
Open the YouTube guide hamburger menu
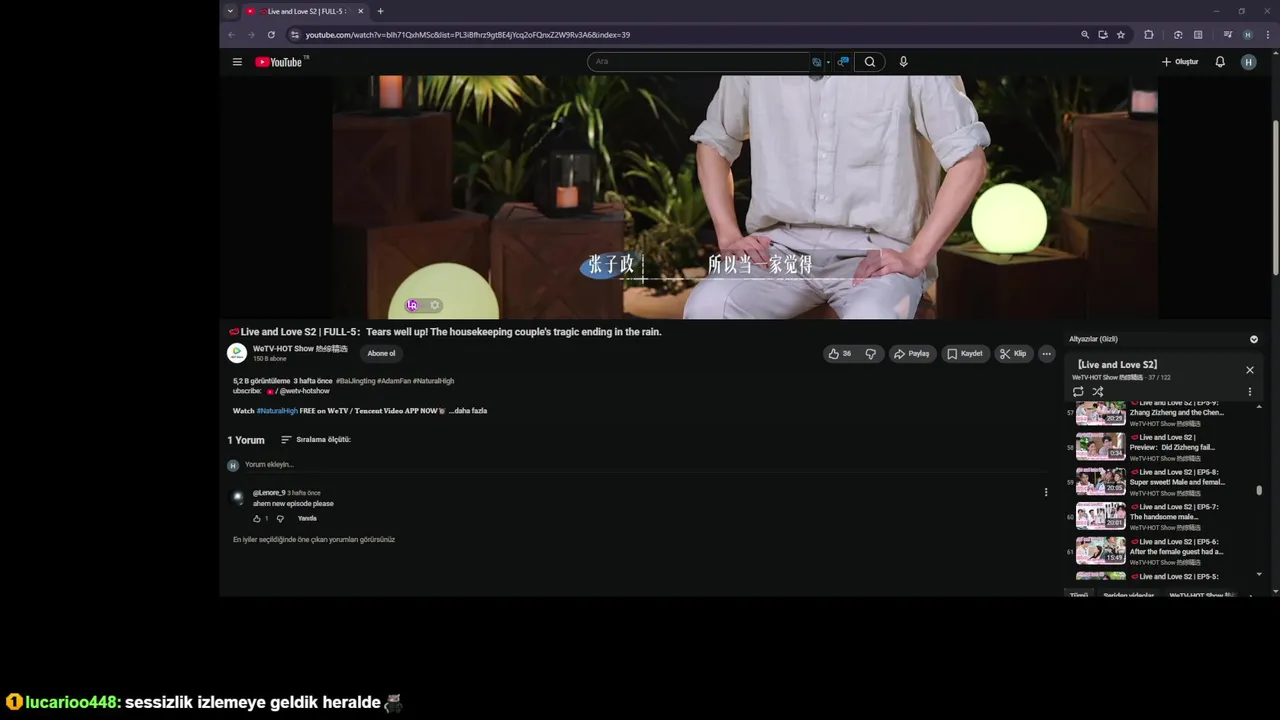point(237,62)
